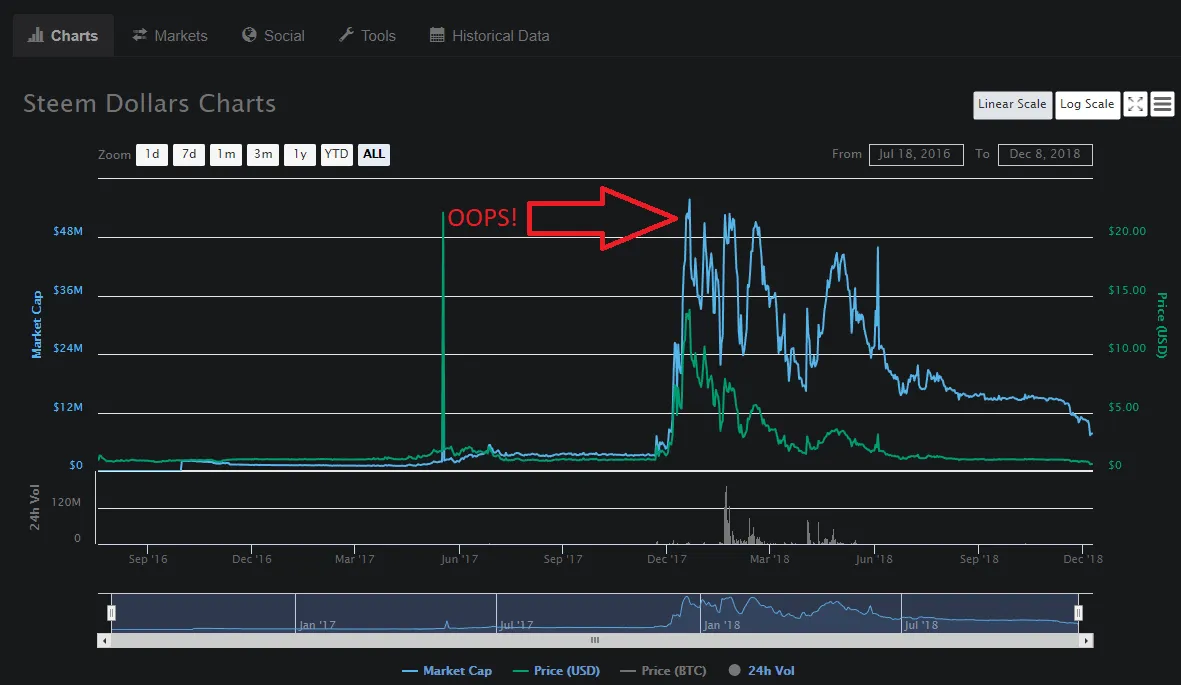This screenshot has width=1181, height=685.
Task: Toggle the Market Cap series in legend
Action: [x=447, y=671]
